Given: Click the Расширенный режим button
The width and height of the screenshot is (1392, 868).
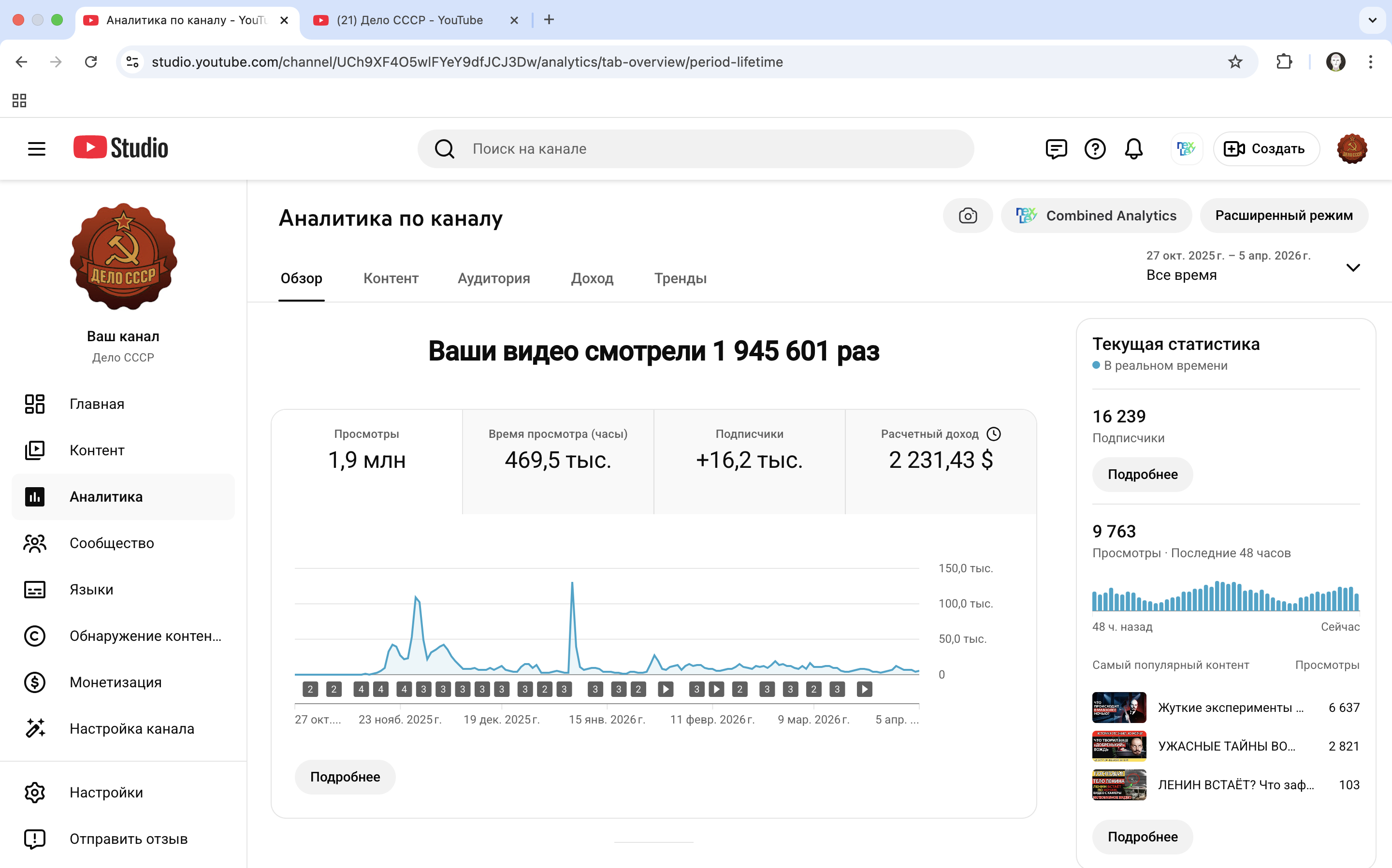Looking at the screenshot, I should pyautogui.click(x=1284, y=216).
